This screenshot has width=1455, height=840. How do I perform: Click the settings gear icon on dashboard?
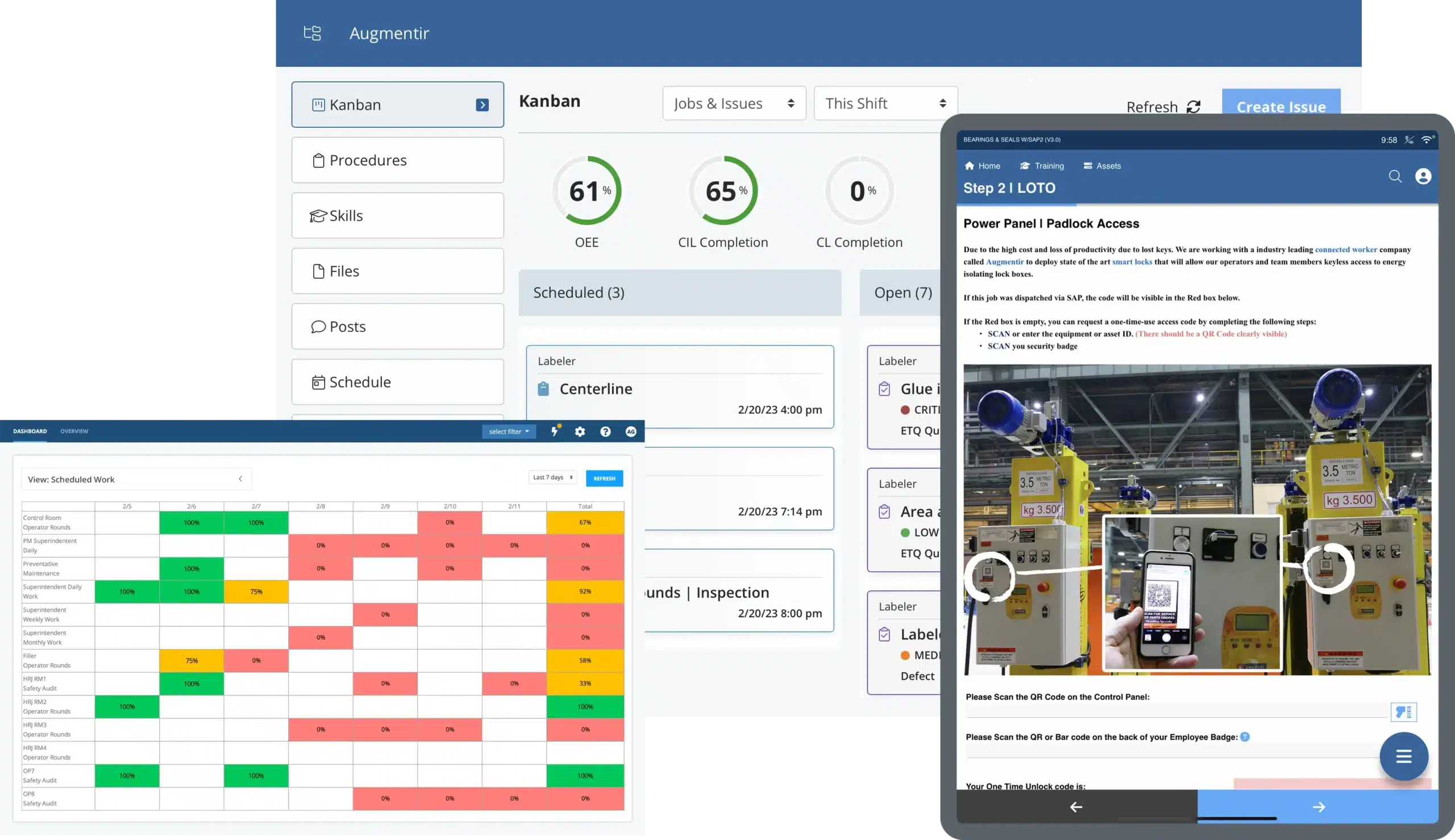[x=580, y=431]
